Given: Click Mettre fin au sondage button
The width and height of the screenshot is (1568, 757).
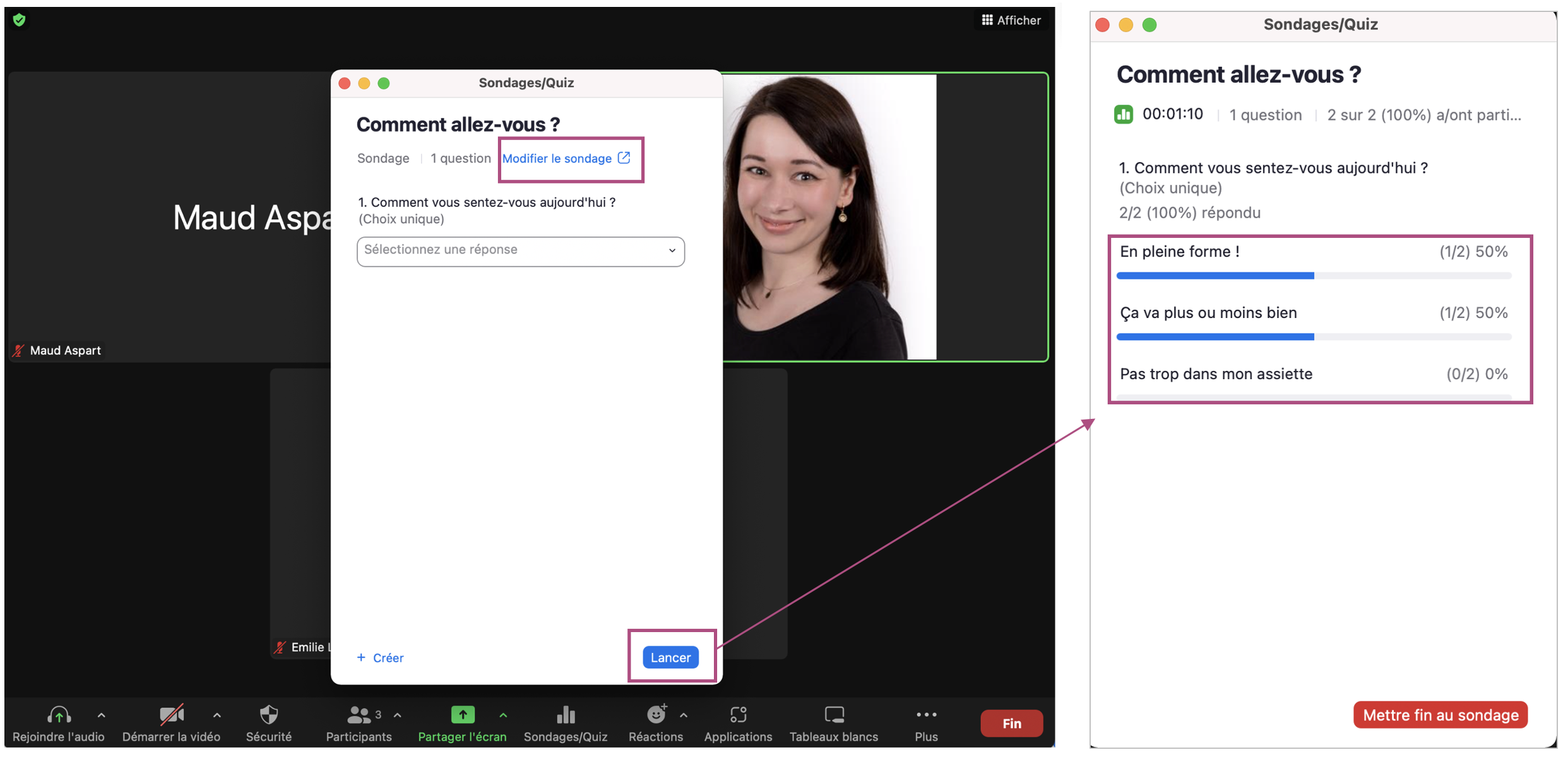Looking at the screenshot, I should coord(1440,715).
